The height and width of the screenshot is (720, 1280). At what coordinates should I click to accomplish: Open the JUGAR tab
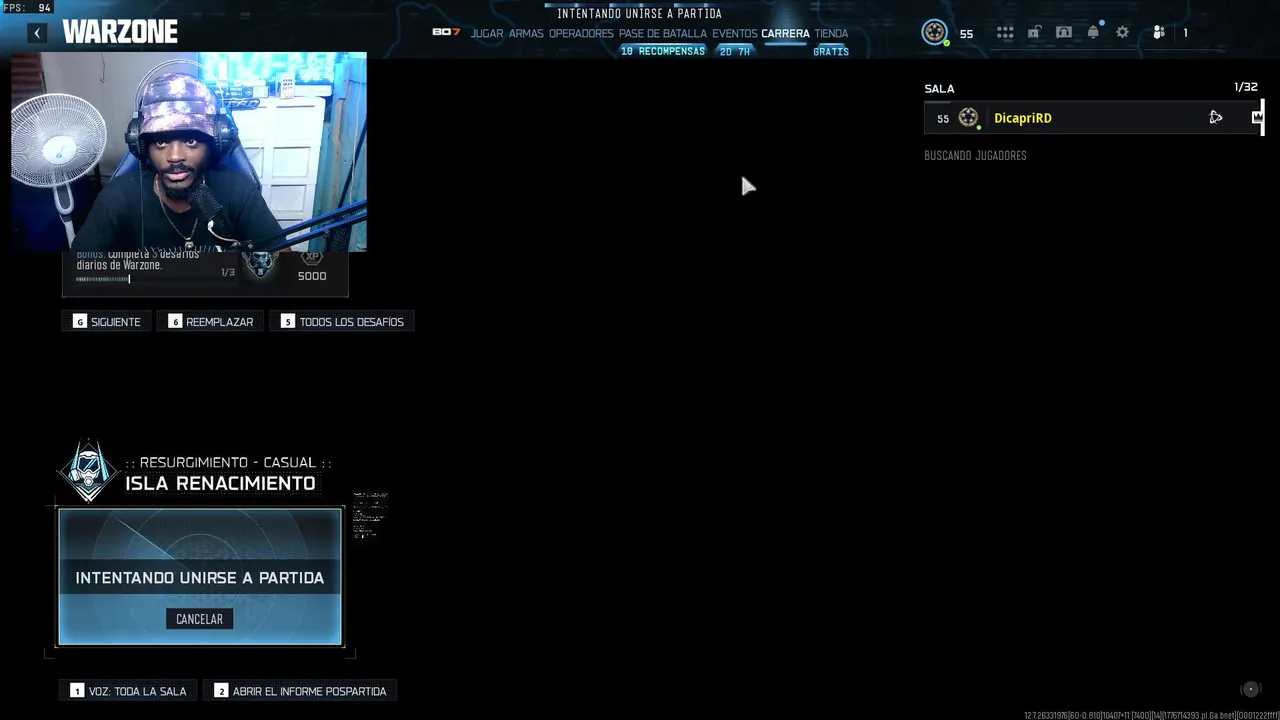click(487, 33)
